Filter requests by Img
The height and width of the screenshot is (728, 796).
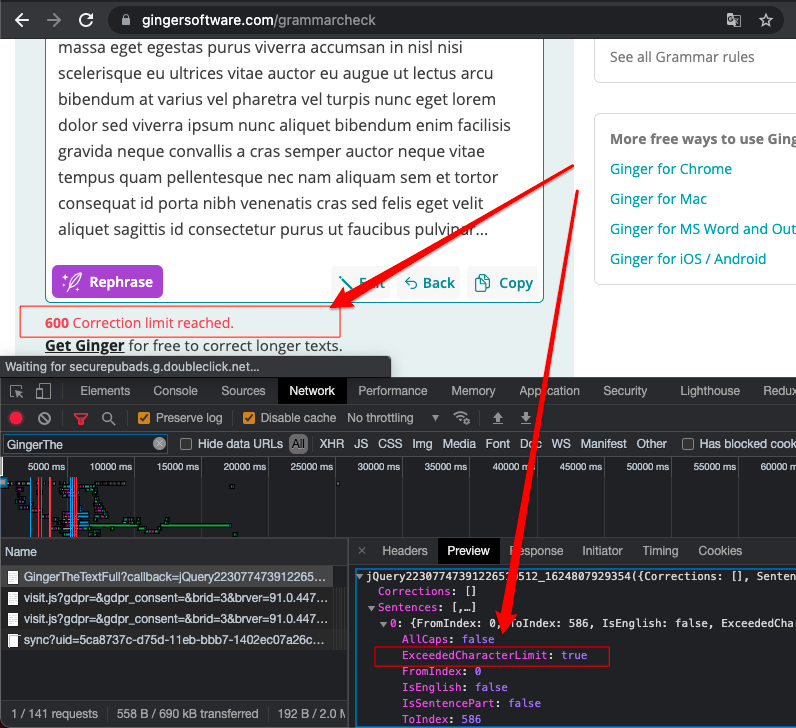click(x=422, y=444)
